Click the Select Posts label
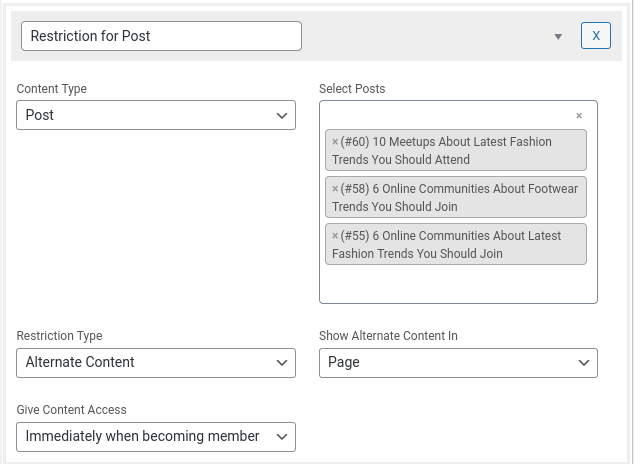 [x=352, y=89]
